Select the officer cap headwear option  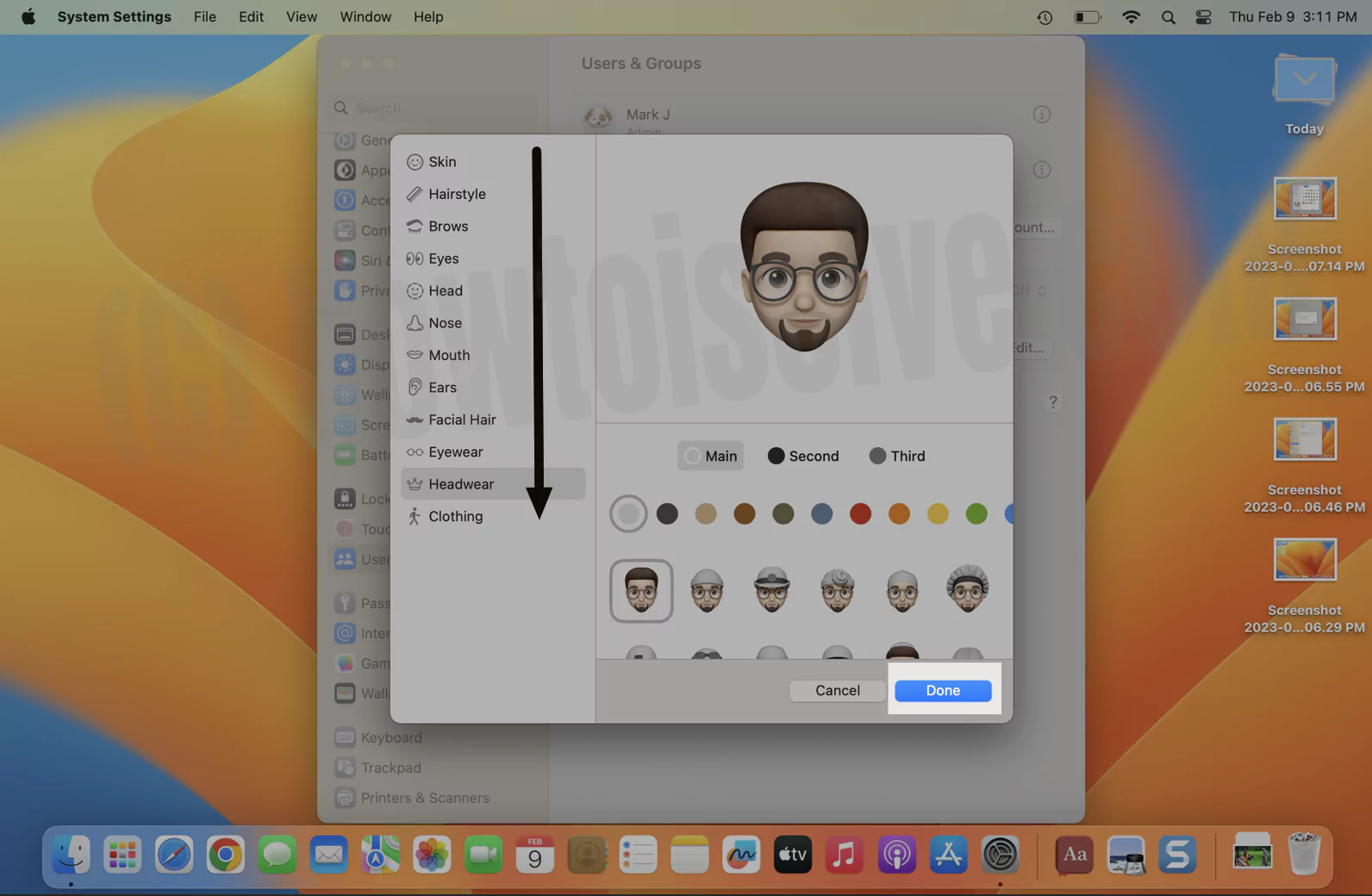pos(772,591)
